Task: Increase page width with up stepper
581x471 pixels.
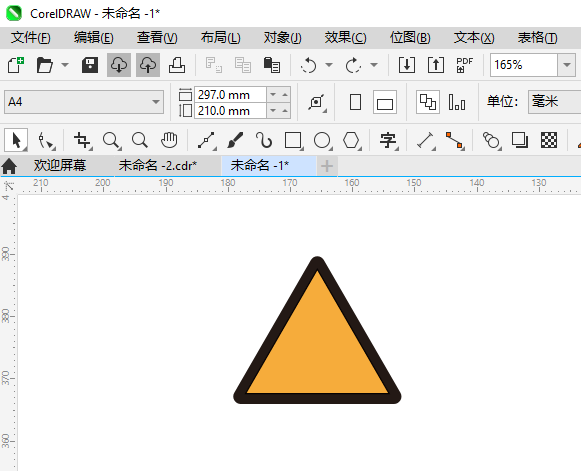Action: pos(285,94)
